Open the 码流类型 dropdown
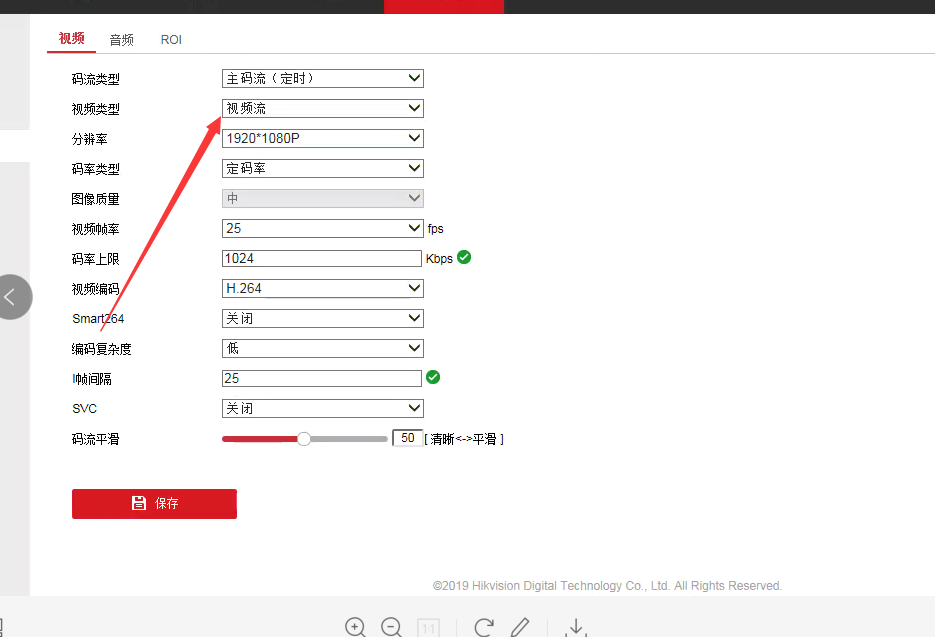Viewport: 935px width, 637px height. coord(323,78)
